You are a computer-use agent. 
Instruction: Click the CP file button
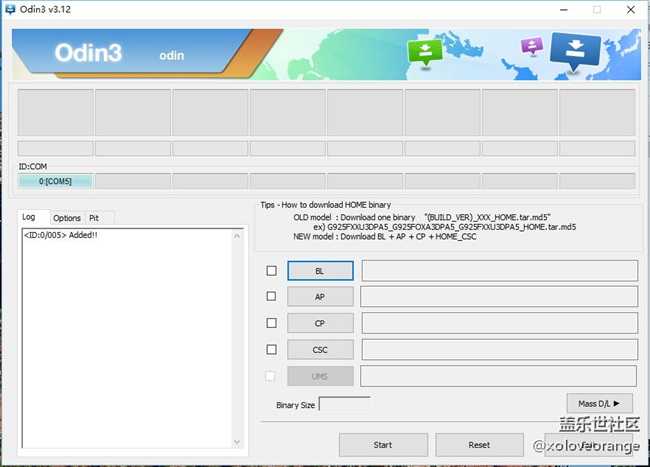(320, 323)
